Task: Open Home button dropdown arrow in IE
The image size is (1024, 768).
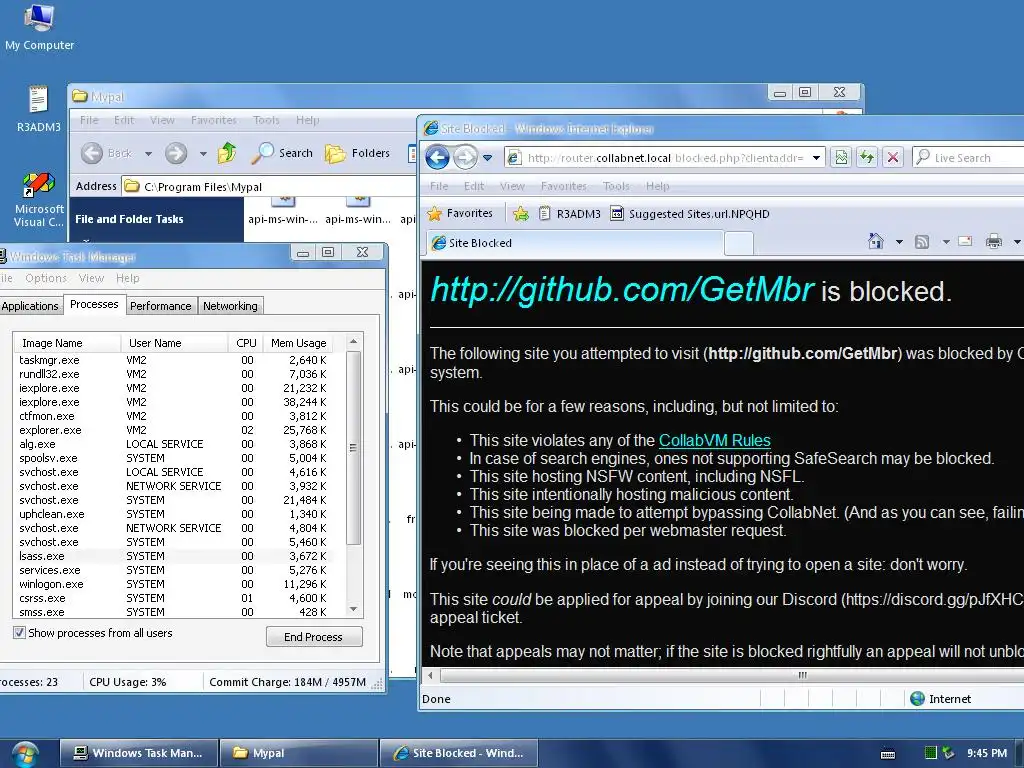Action: point(899,242)
